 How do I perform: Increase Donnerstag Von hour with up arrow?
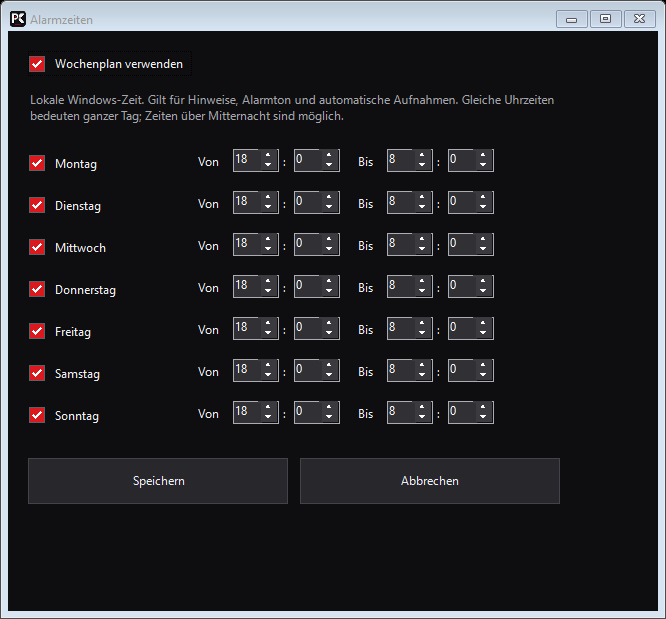268,281
